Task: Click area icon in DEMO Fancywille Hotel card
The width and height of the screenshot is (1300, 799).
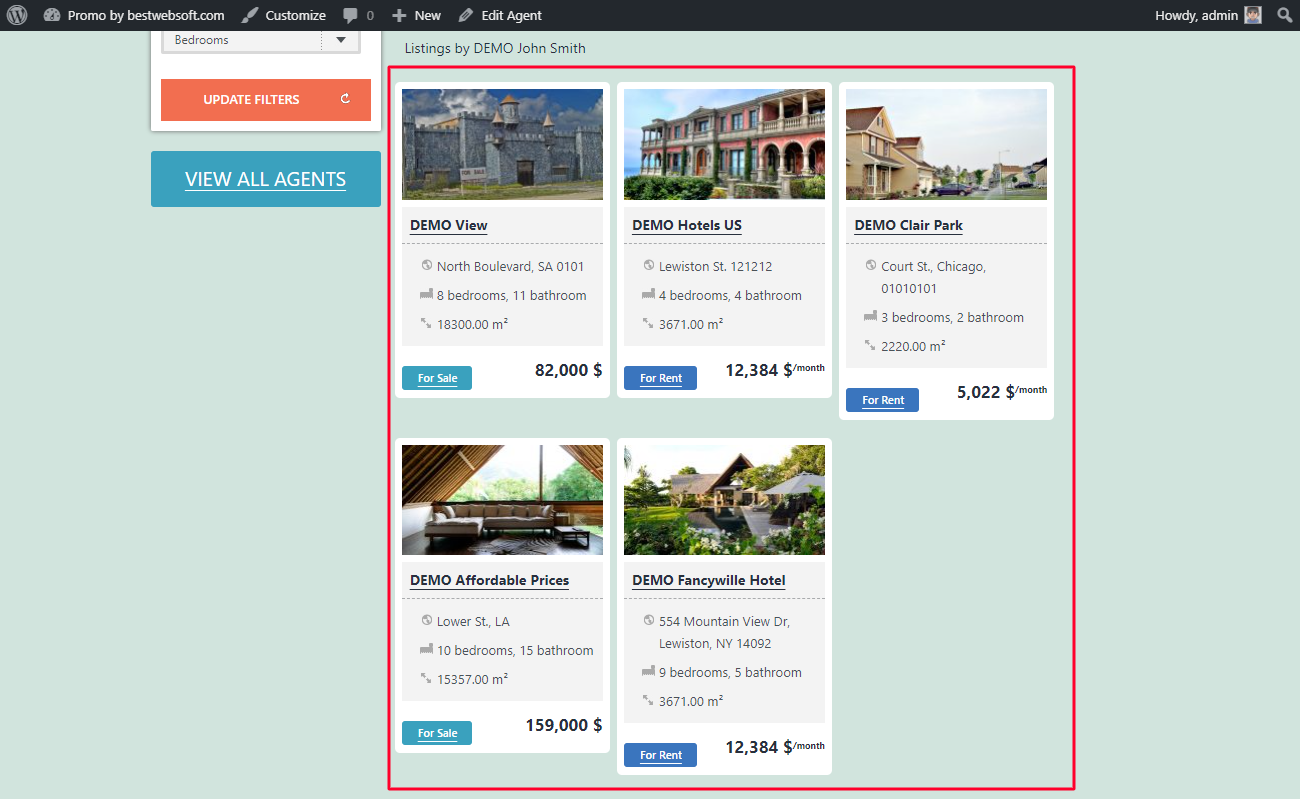Action: pos(648,700)
